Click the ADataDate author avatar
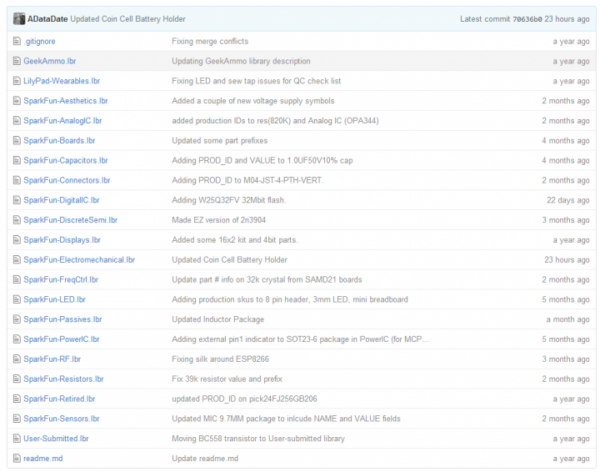The height and width of the screenshot is (472, 600). click(18, 19)
